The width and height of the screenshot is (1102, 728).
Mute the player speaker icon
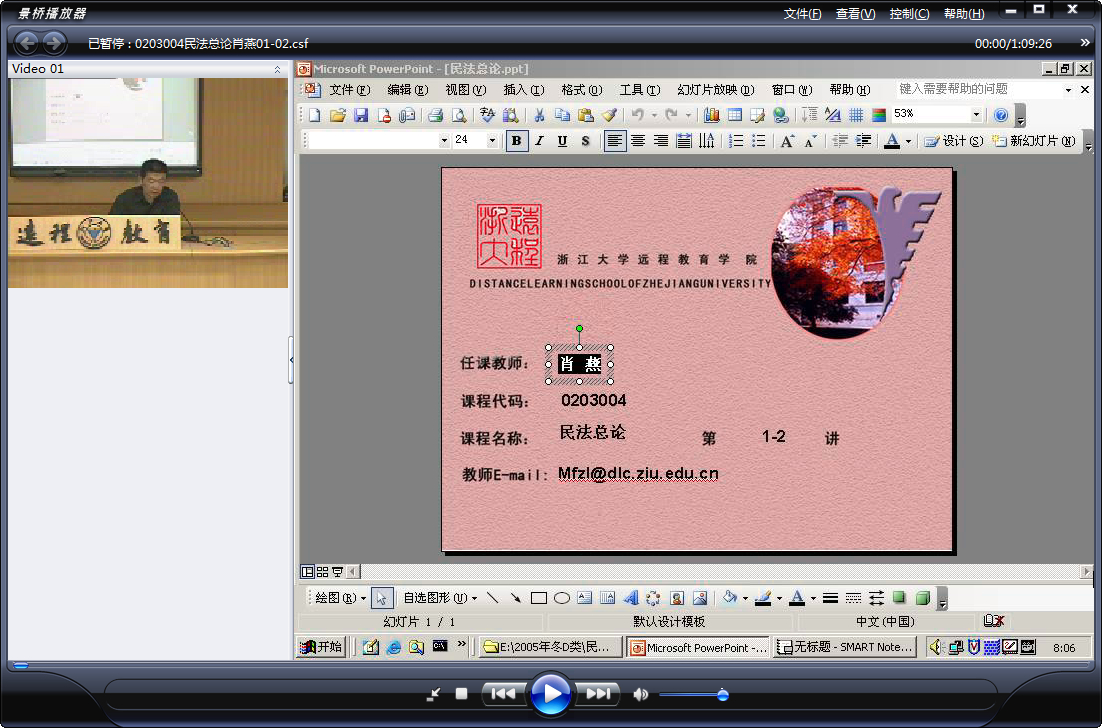[640, 694]
